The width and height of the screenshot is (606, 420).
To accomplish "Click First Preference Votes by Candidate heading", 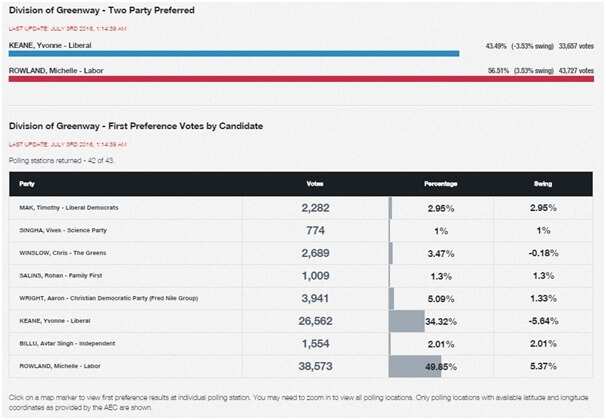I will 135,126.
